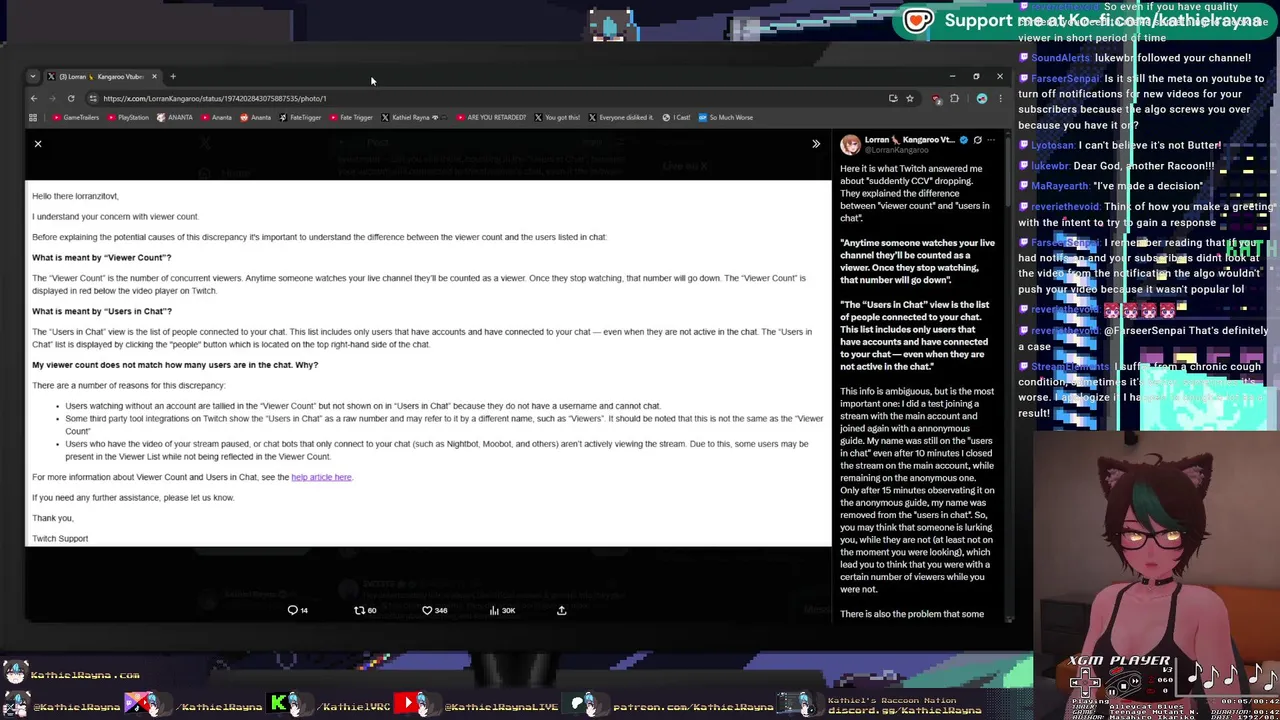Click the Twitch support email image
Screen dimensions: 1280x720
point(428,362)
